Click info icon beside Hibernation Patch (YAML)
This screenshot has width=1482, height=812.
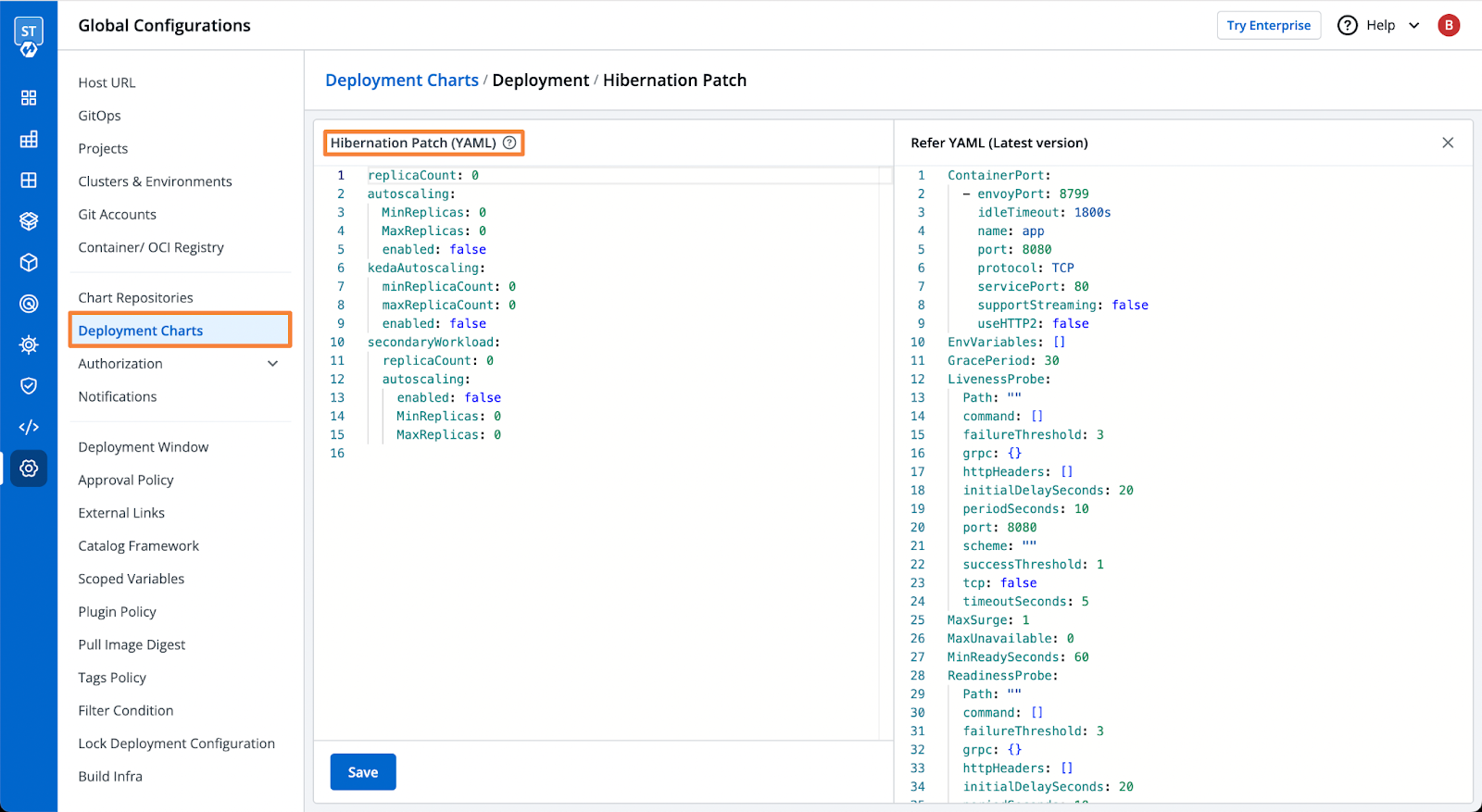(509, 143)
